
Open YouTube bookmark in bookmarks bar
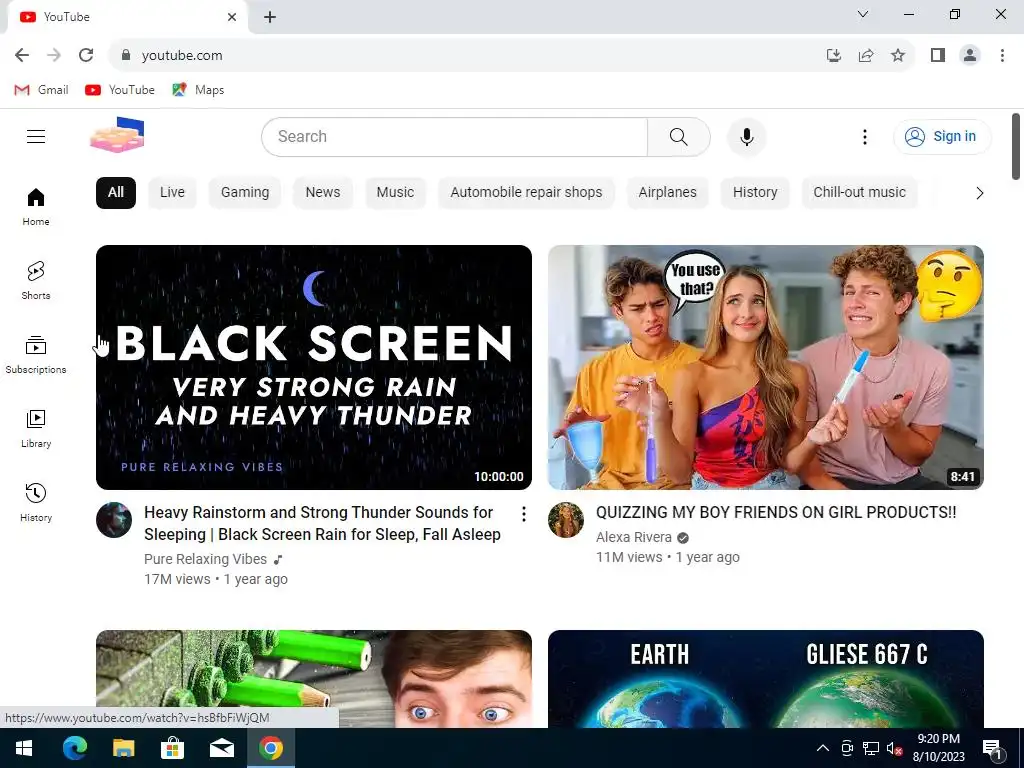pos(120,90)
